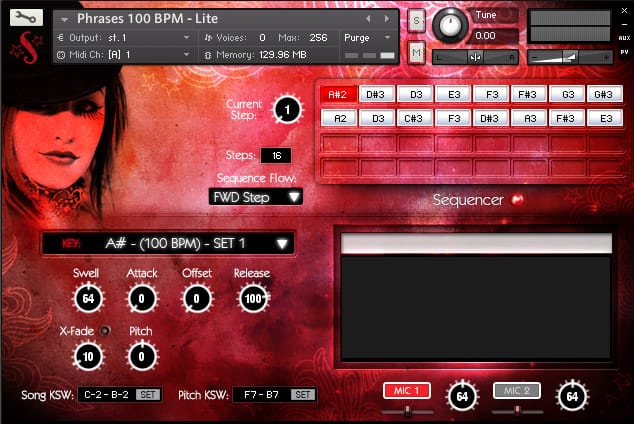This screenshot has width=634, height=424.
Task: Toggle the X-Fade enable LED
Action: pyautogui.click(x=105, y=331)
